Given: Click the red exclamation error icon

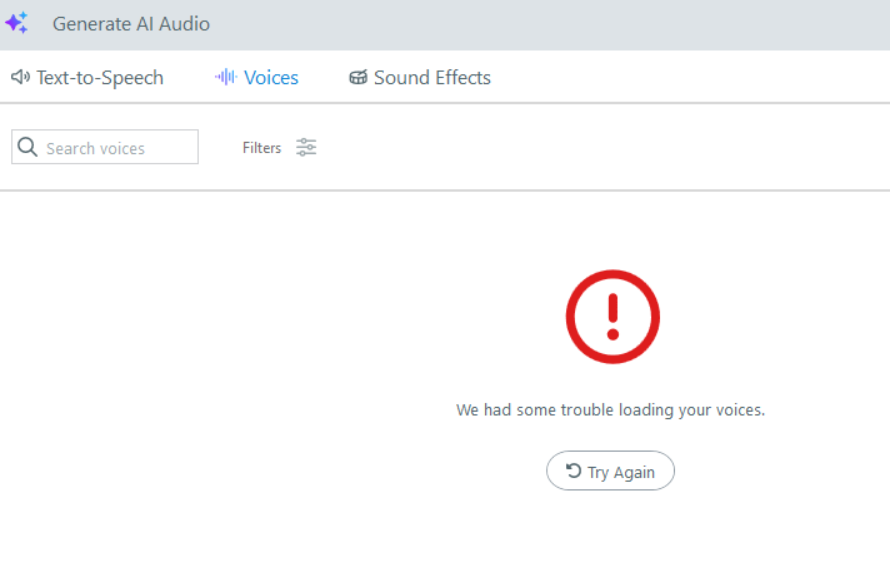Looking at the screenshot, I should pos(613,317).
